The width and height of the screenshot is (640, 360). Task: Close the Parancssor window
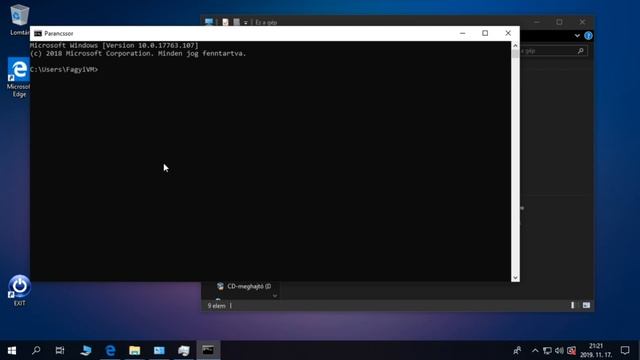508,33
